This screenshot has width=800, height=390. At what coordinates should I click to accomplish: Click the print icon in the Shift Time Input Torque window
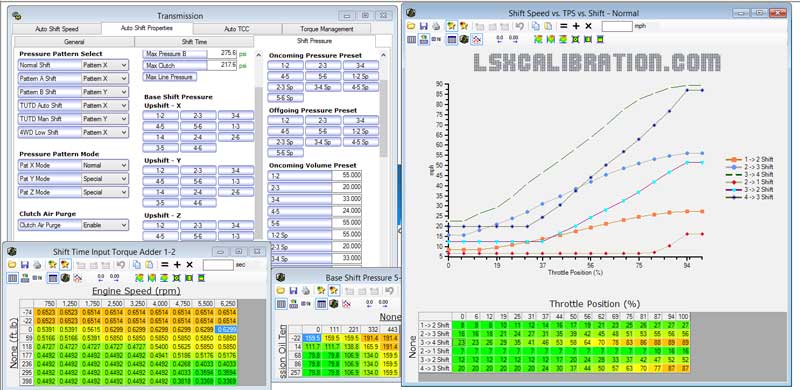tap(37, 264)
